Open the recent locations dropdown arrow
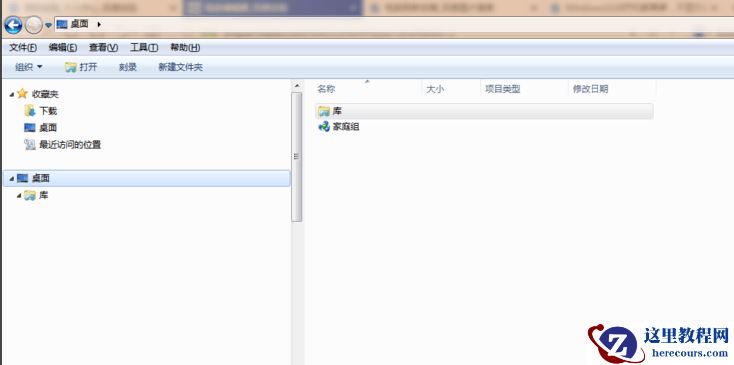This screenshot has width=734, height=365. [48, 25]
